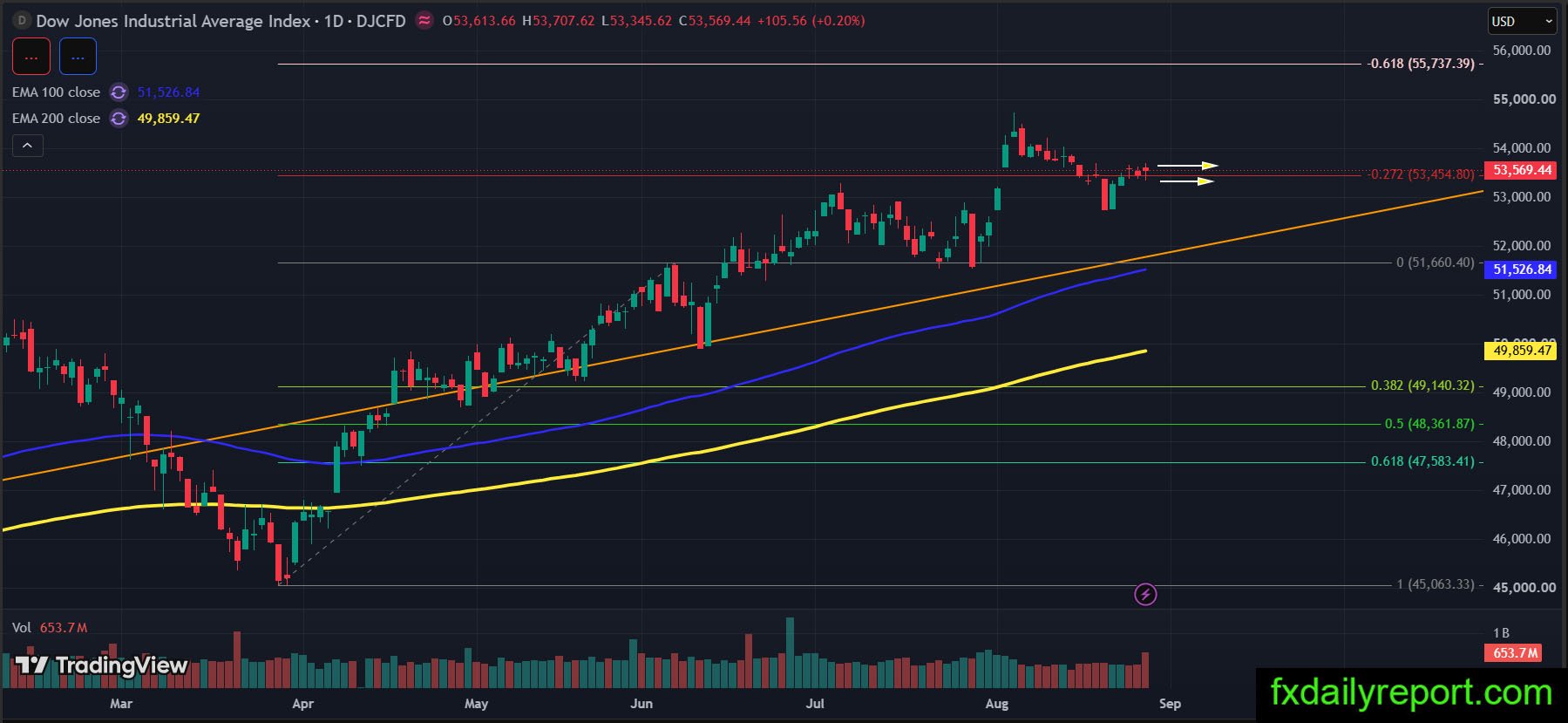The height and width of the screenshot is (723, 1568).
Task: Click the Mar label on the time axis
Action: click(x=121, y=704)
